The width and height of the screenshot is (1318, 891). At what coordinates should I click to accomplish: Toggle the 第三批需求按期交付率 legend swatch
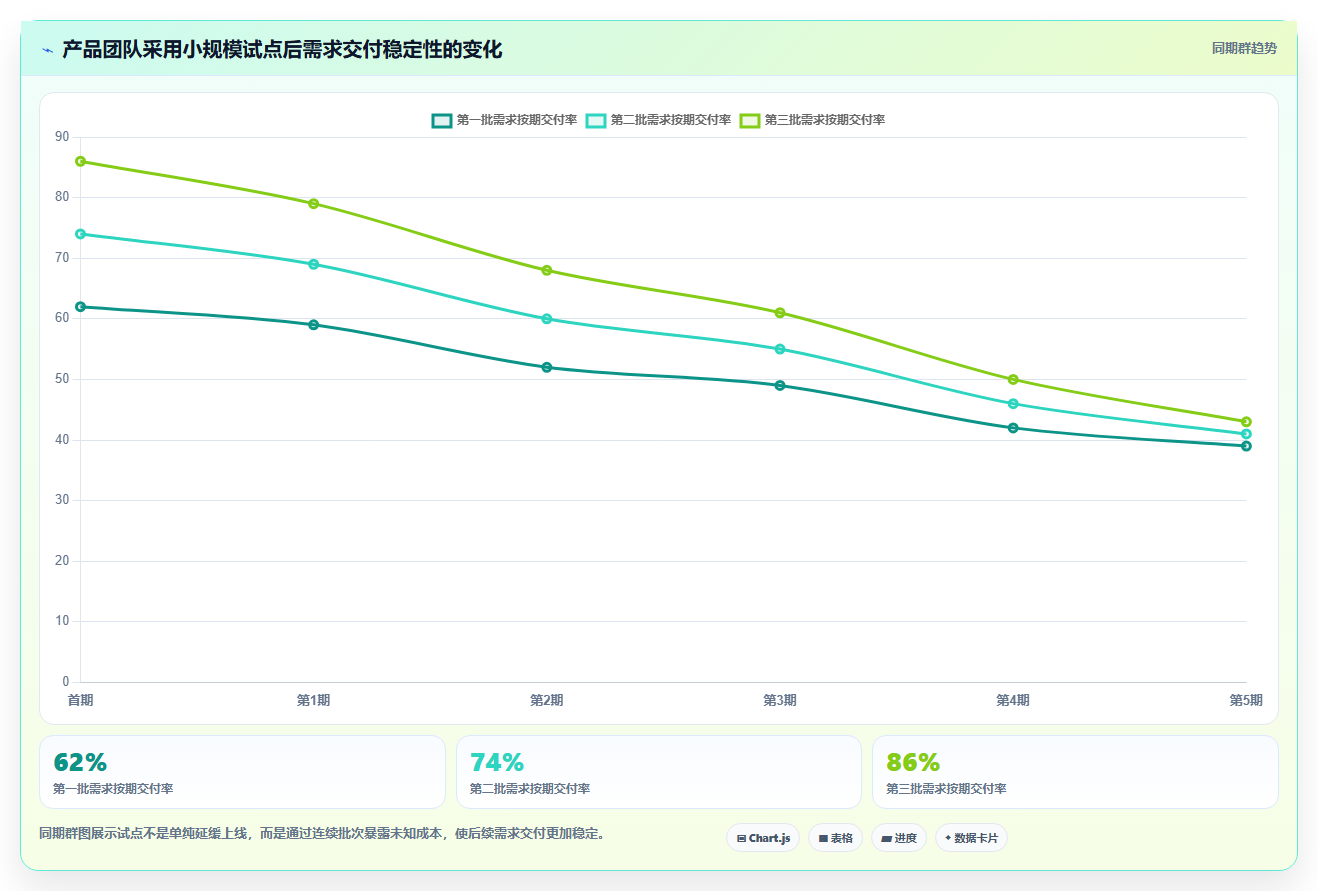pos(750,120)
